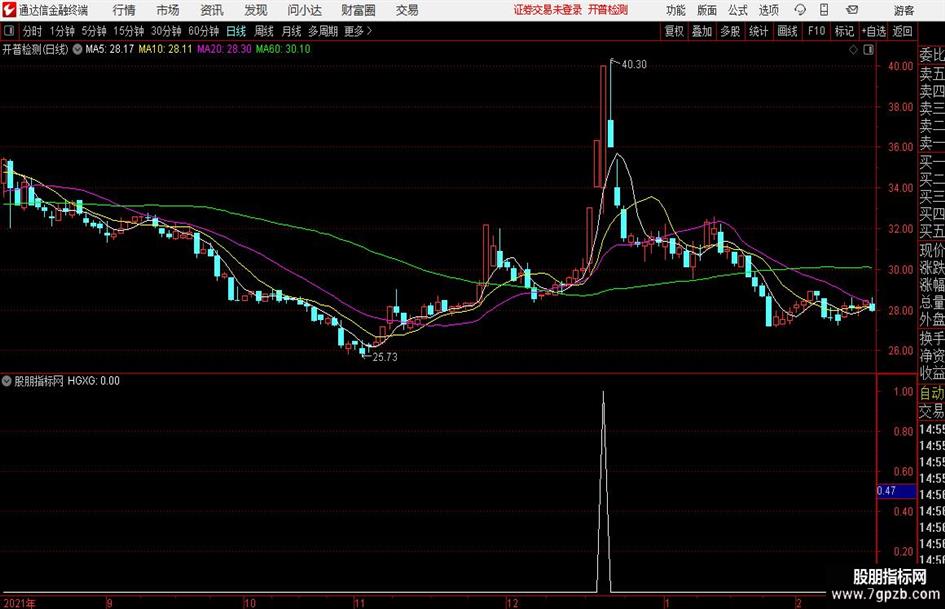Click the 标记 mark button
The width and height of the screenshot is (945, 609).
coord(844,31)
